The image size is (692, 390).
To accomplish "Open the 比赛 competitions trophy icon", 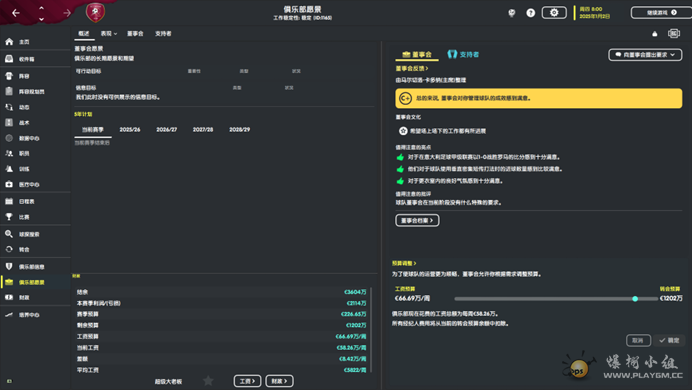I will 9,217.
